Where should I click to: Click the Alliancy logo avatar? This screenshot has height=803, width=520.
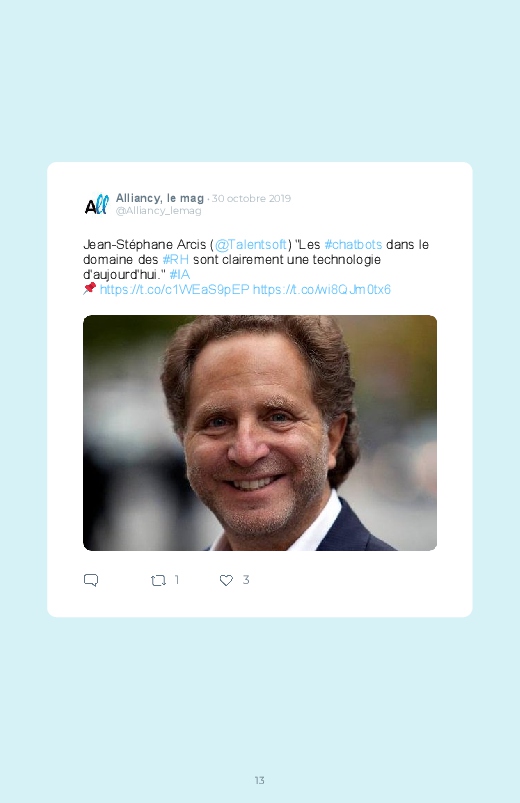tap(96, 204)
